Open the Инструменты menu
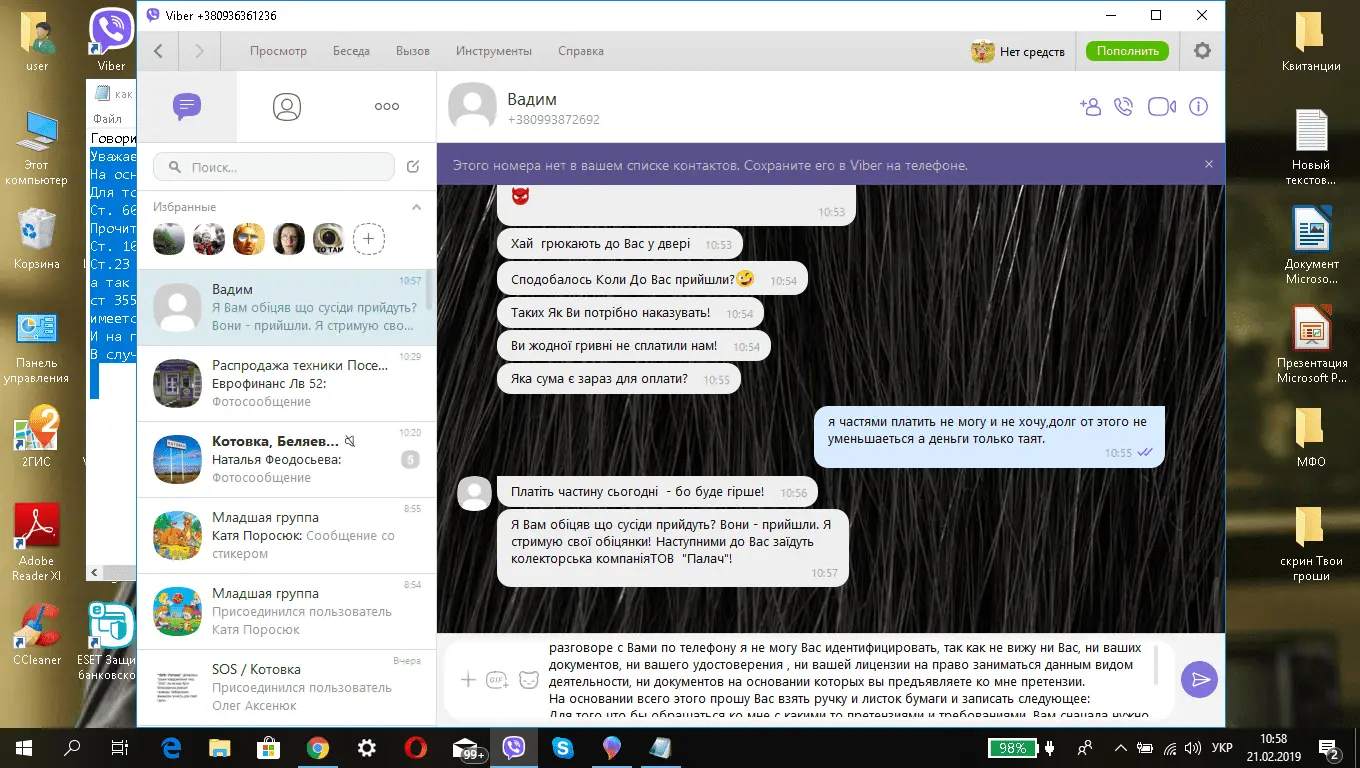The width and height of the screenshot is (1360, 768). (x=494, y=51)
